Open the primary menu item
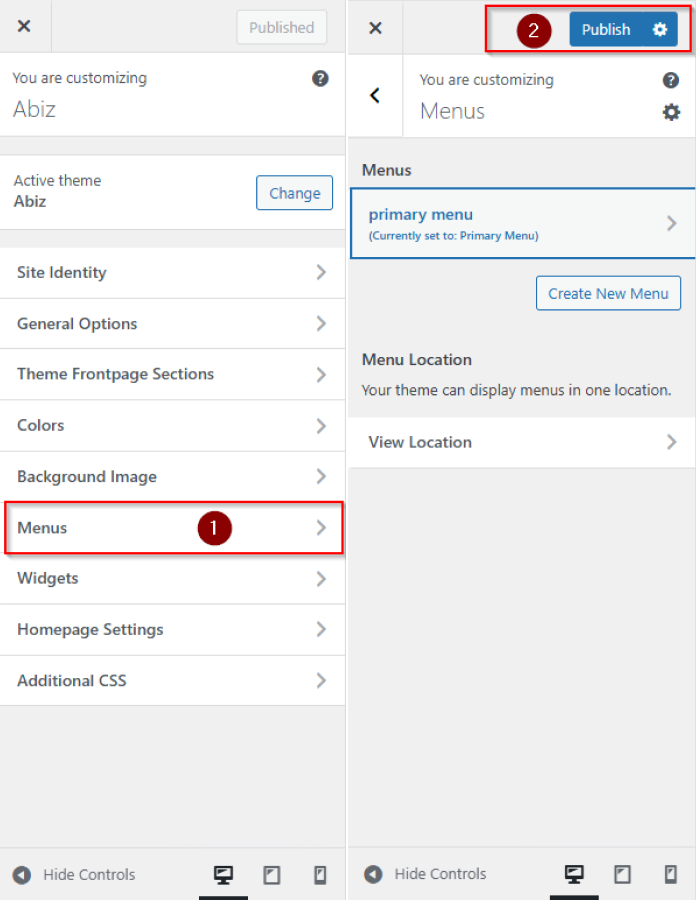The height and width of the screenshot is (900, 696). pos(522,224)
